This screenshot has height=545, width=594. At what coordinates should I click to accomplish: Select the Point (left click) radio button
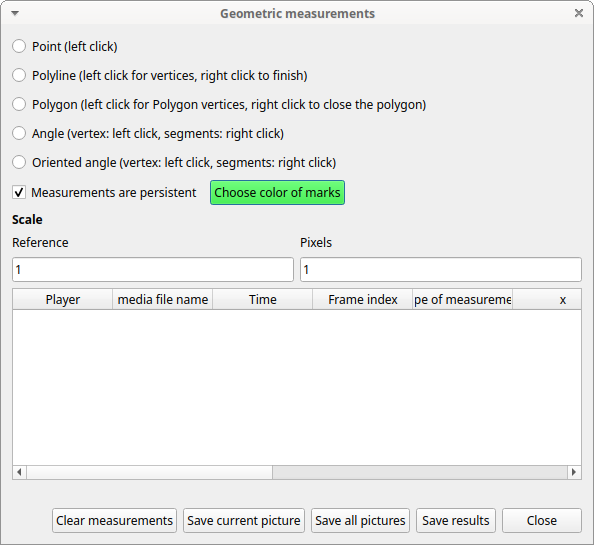[x=19, y=46]
